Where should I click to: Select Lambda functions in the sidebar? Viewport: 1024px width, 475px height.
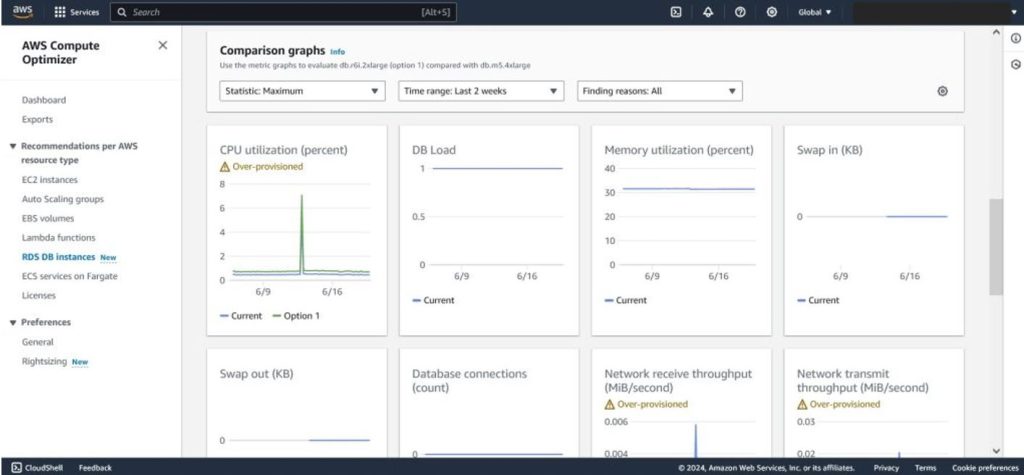(x=59, y=238)
